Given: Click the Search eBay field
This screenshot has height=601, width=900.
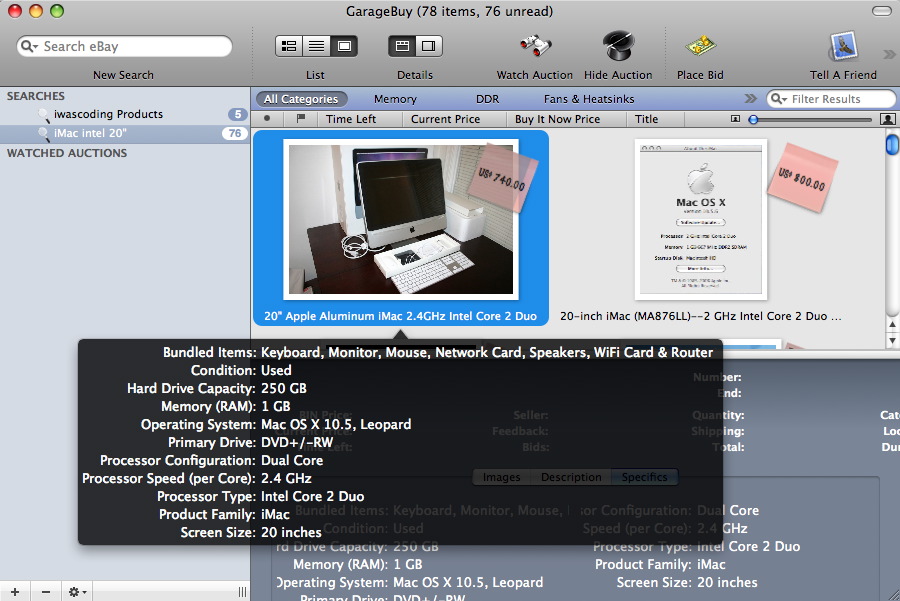Looking at the screenshot, I should click(x=125, y=46).
